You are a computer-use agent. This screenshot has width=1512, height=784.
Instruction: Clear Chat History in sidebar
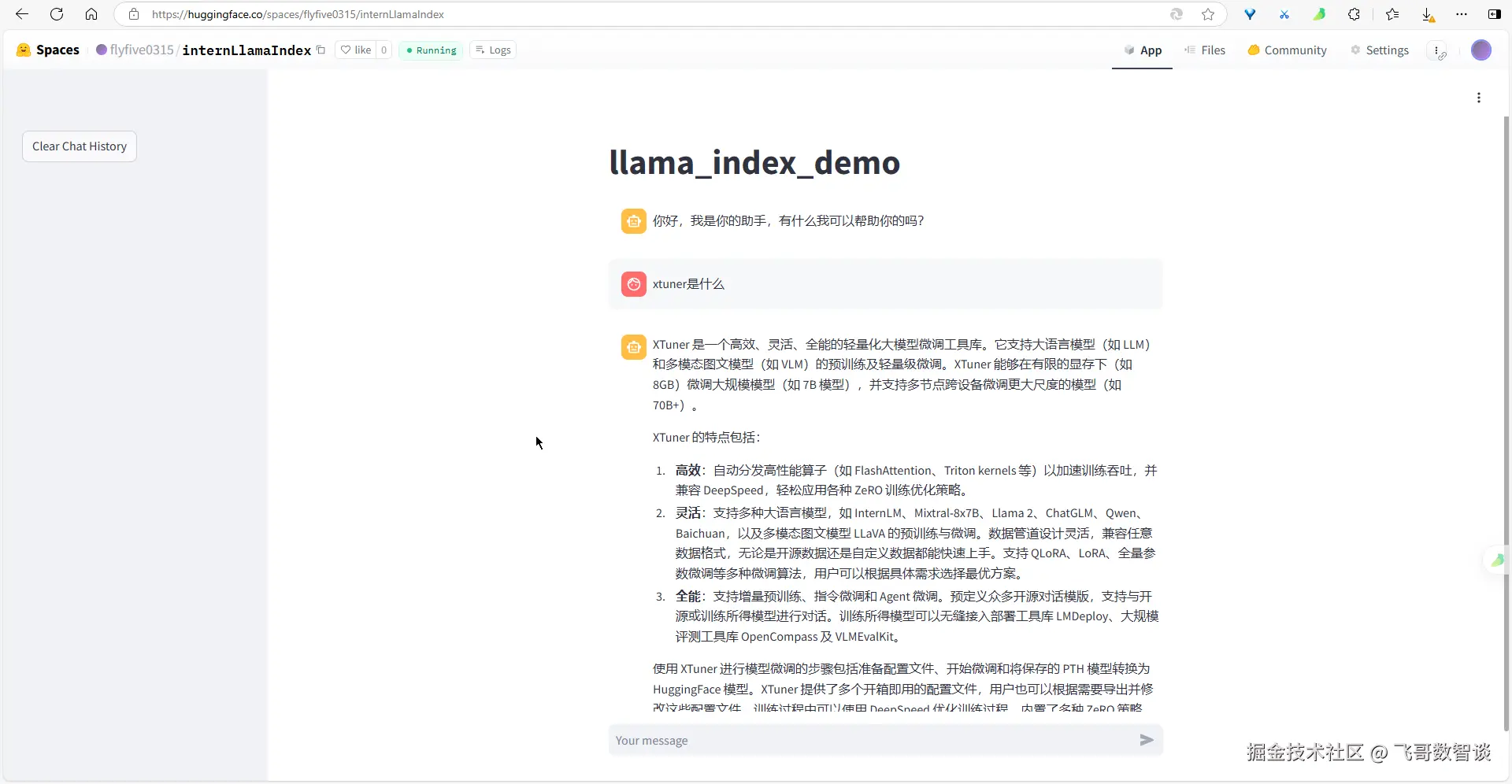click(x=80, y=146)
